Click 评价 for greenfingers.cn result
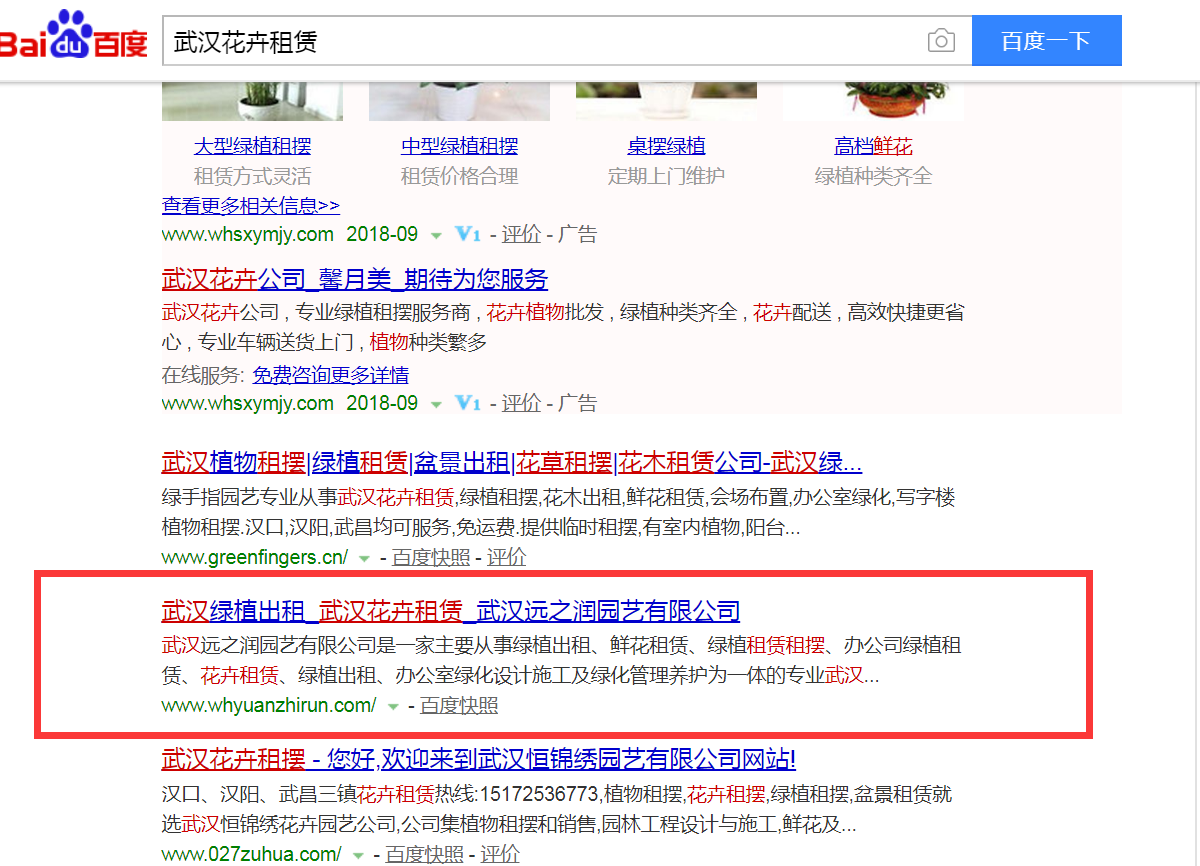Viewport: 1200px width, 866px height. click(506, 557)
